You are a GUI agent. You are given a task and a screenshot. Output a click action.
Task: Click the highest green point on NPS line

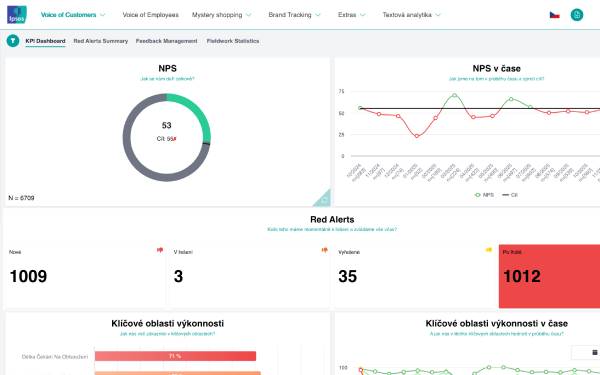(x=454, y=95)
